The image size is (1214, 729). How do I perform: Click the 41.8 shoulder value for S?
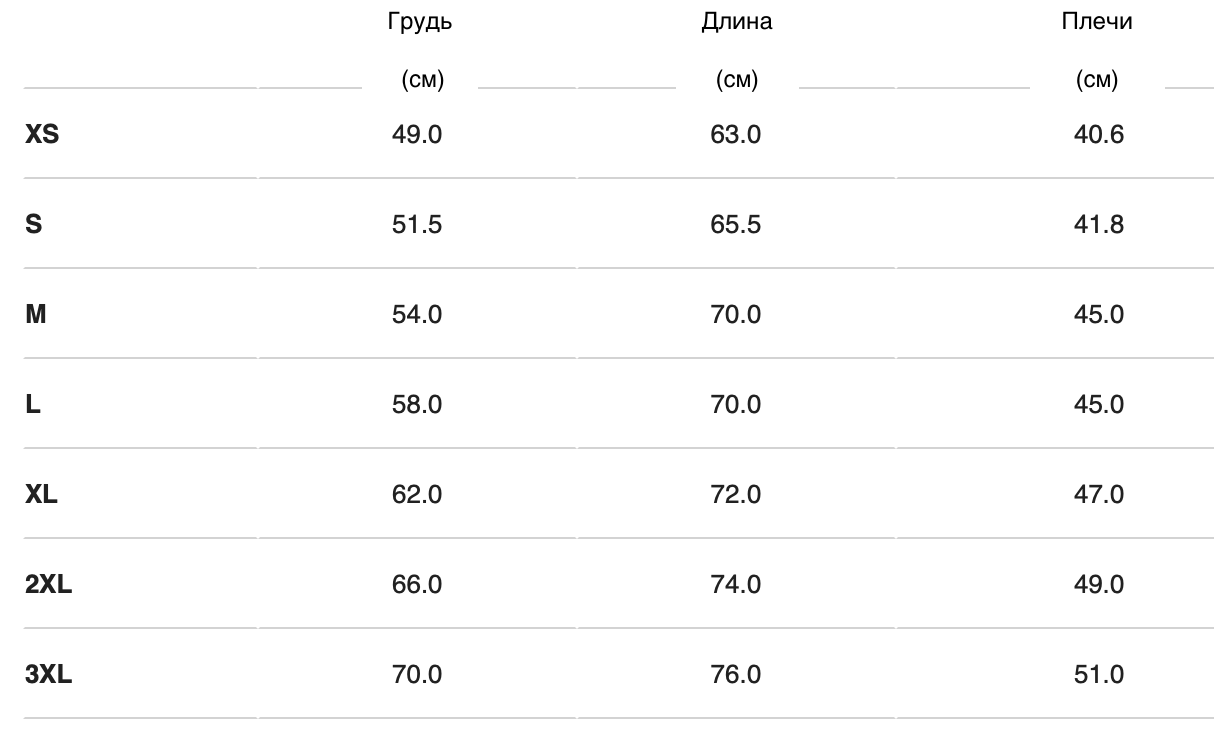pos(1098,225)
